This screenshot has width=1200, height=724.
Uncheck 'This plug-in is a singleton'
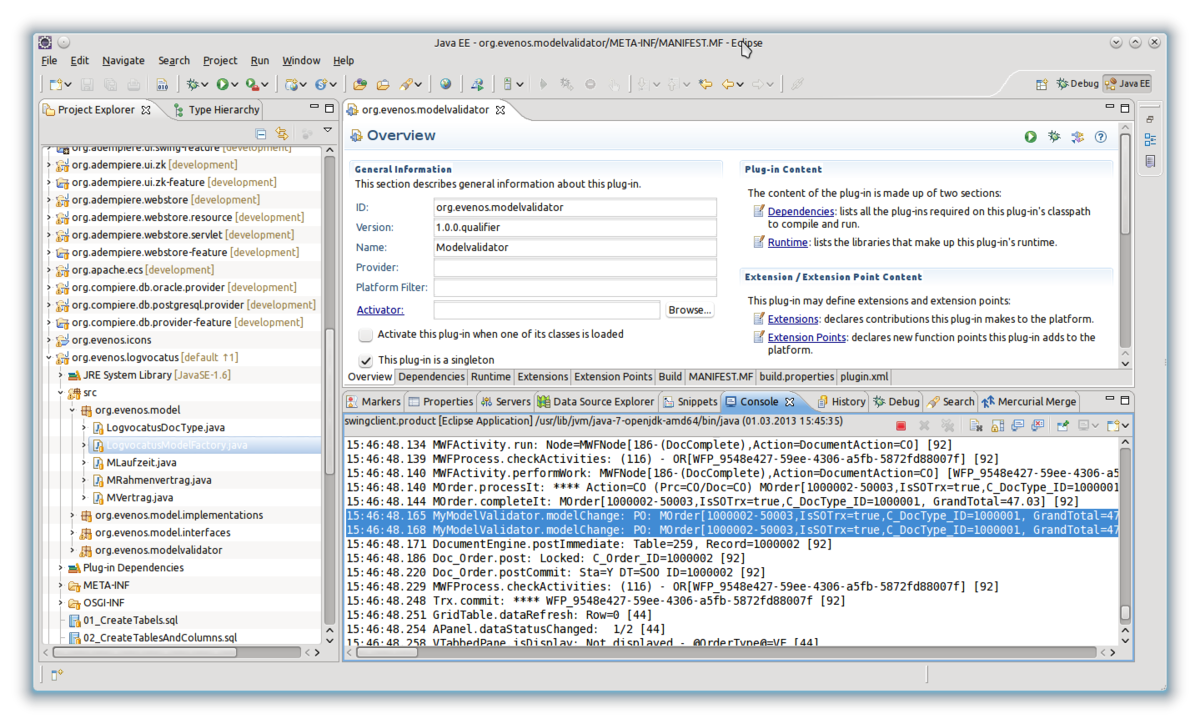pos(366,360)
